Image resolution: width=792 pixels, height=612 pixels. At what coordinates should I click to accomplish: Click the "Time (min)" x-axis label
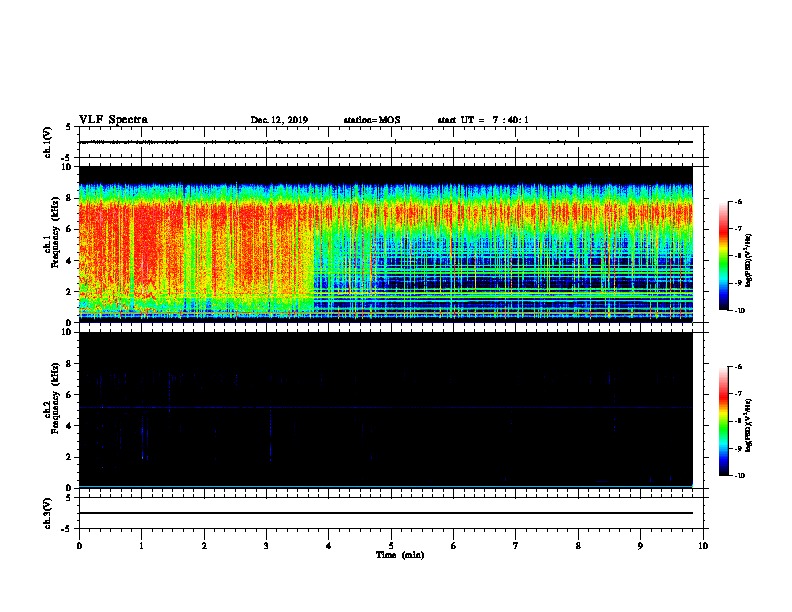(x=400, y=555)
